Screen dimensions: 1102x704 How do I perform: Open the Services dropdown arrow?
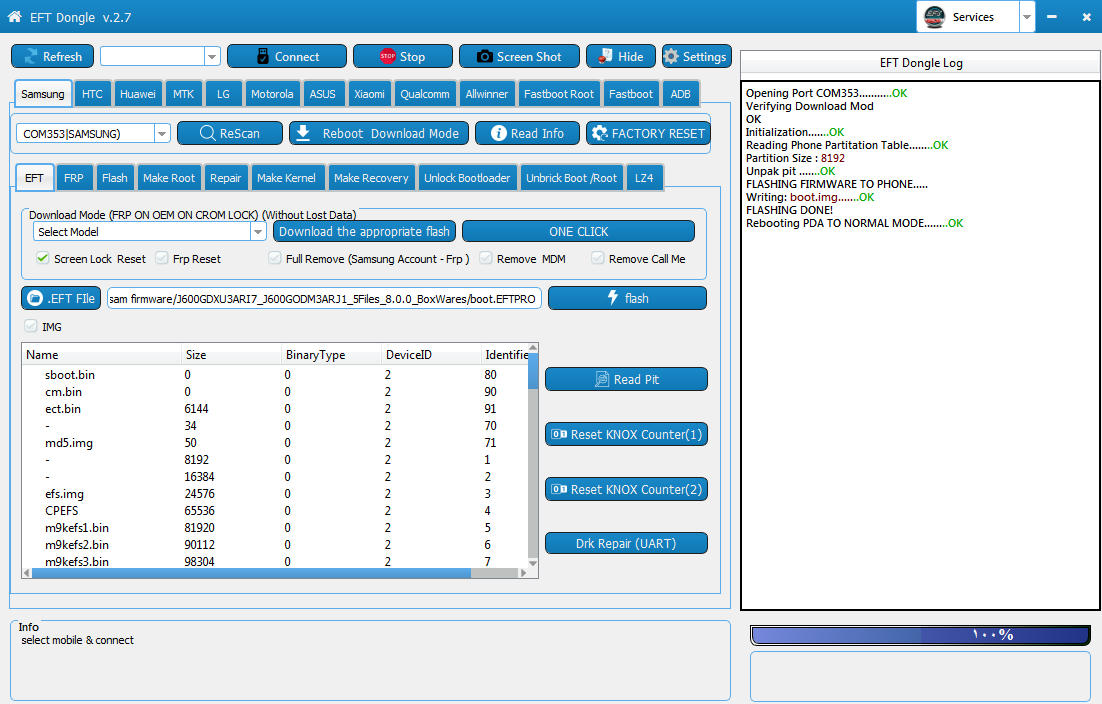[1027, 17]
